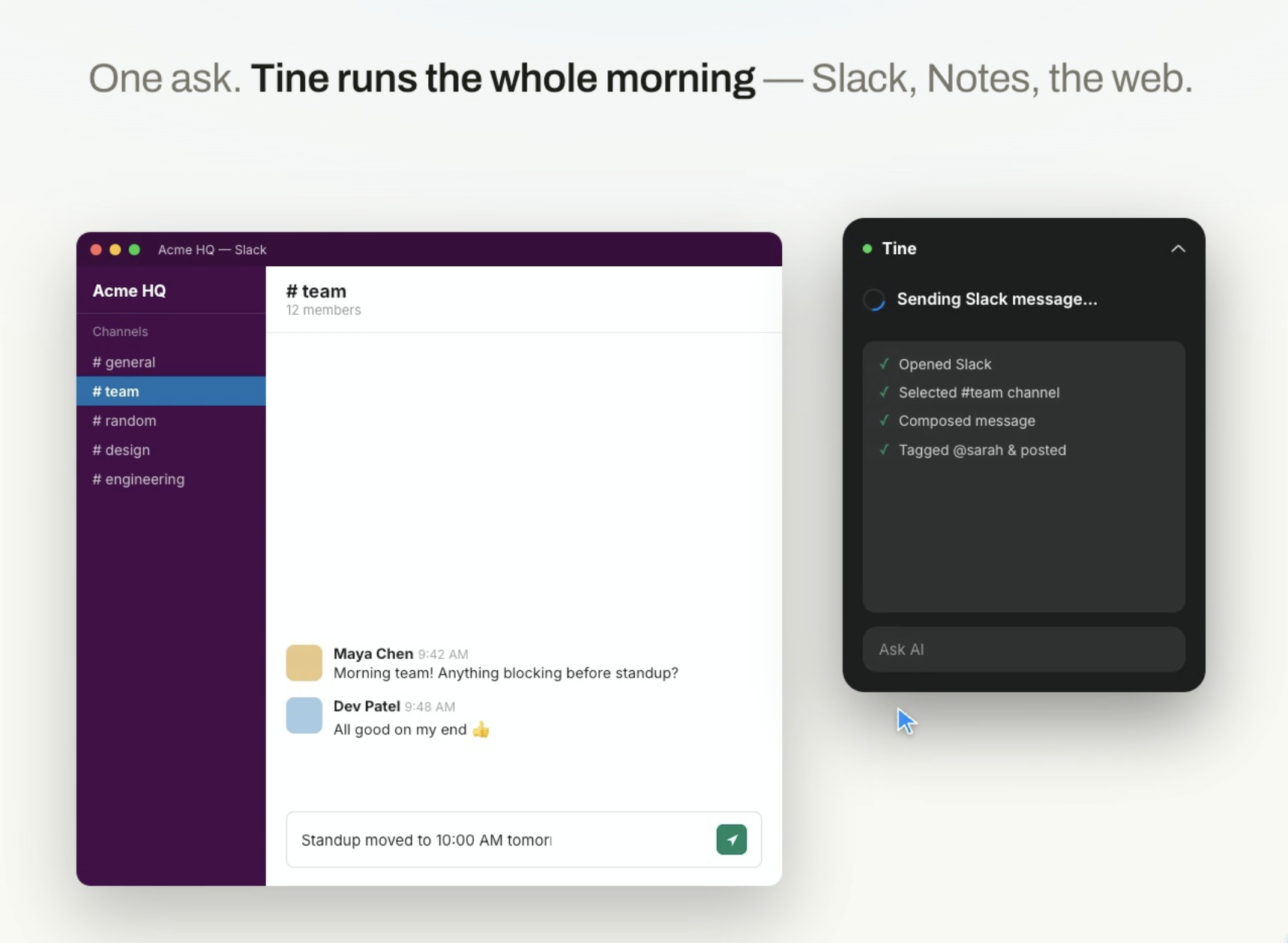
Task: Click the Slack message input field
Action: [523, 840]
